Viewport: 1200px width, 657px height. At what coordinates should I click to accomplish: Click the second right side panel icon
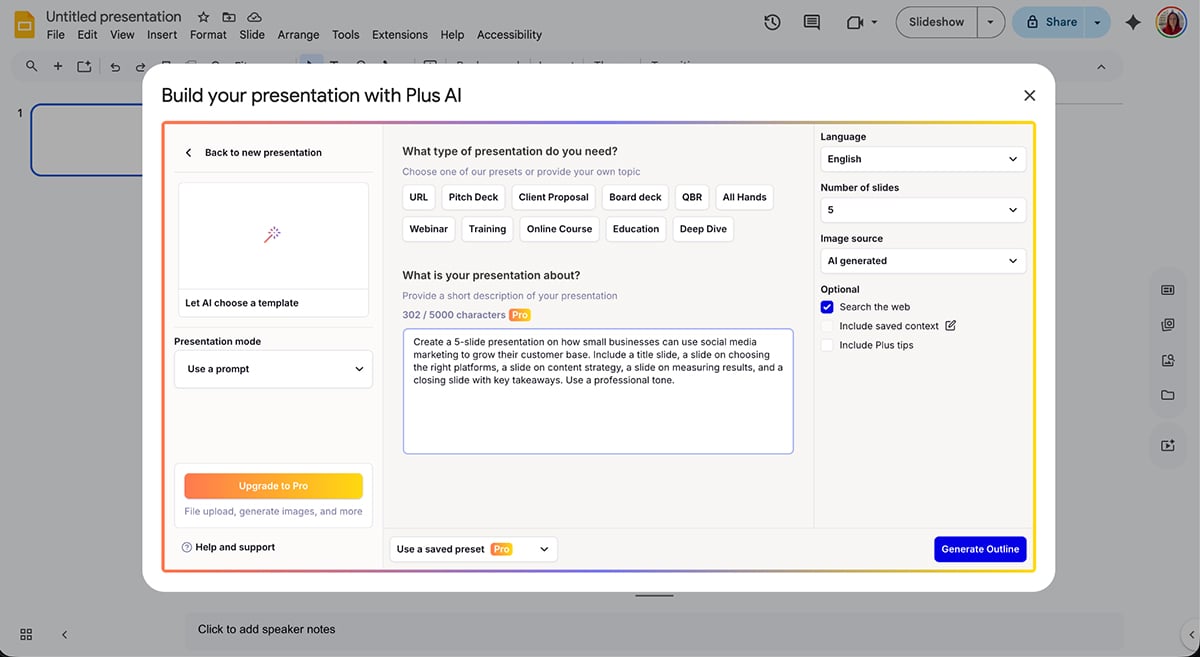(1167, 325)
